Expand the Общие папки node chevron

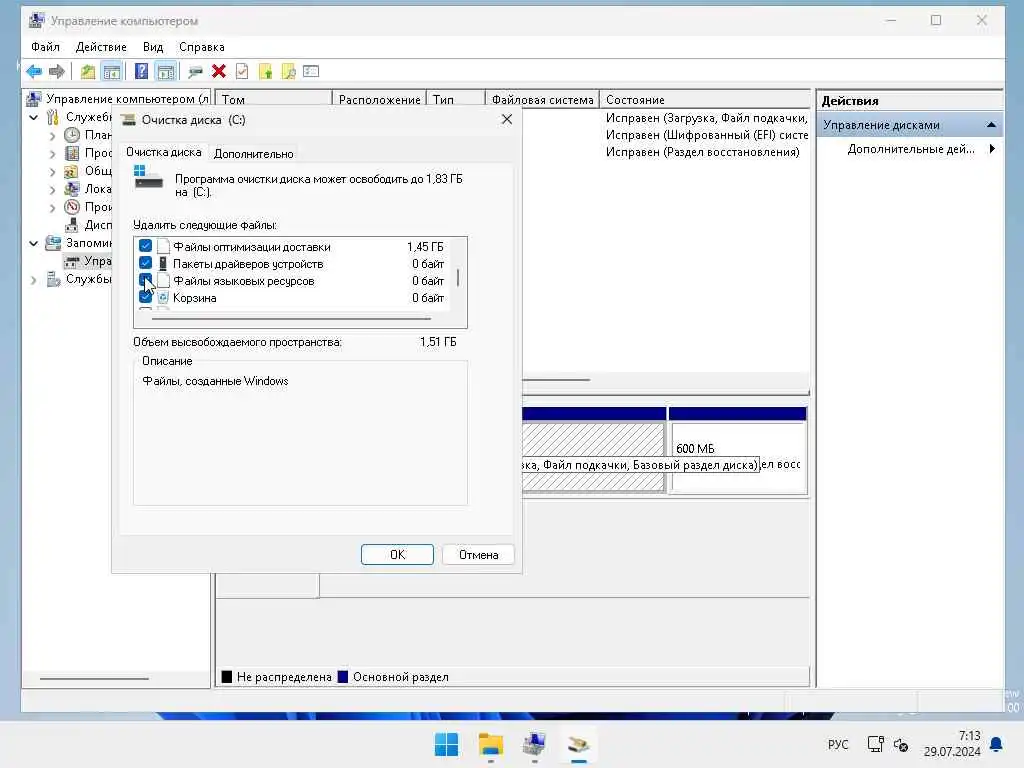click(53, 172)
